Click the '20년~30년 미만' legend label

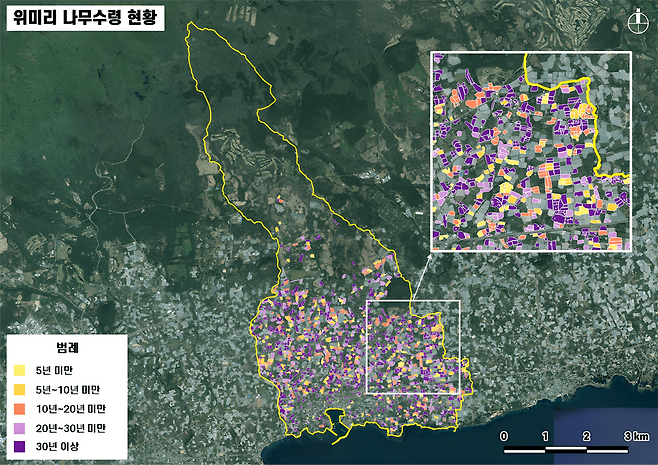click(71, 427)
